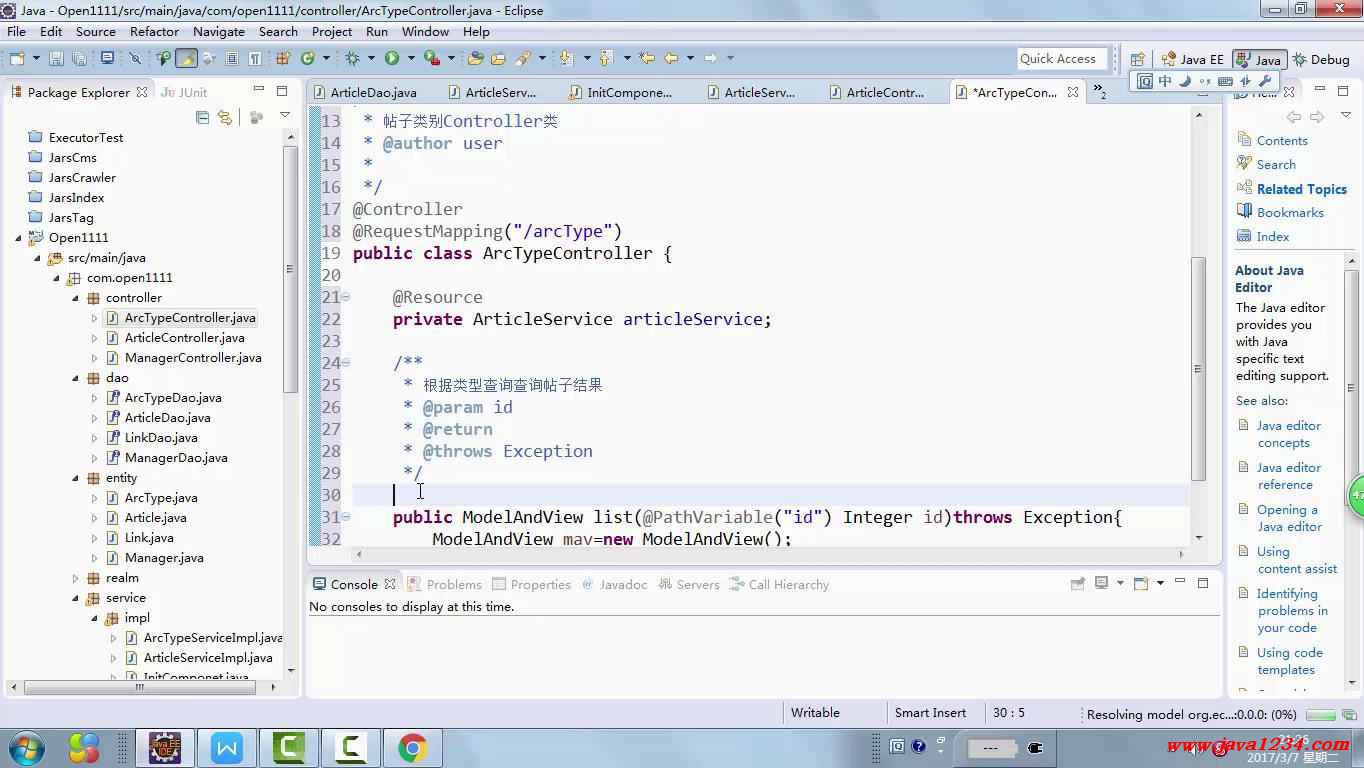Click Link with Editor in Package Explorer
The width and height of the screenshot is (1364, 768).
pyautogui.click(x=225, y=118)
